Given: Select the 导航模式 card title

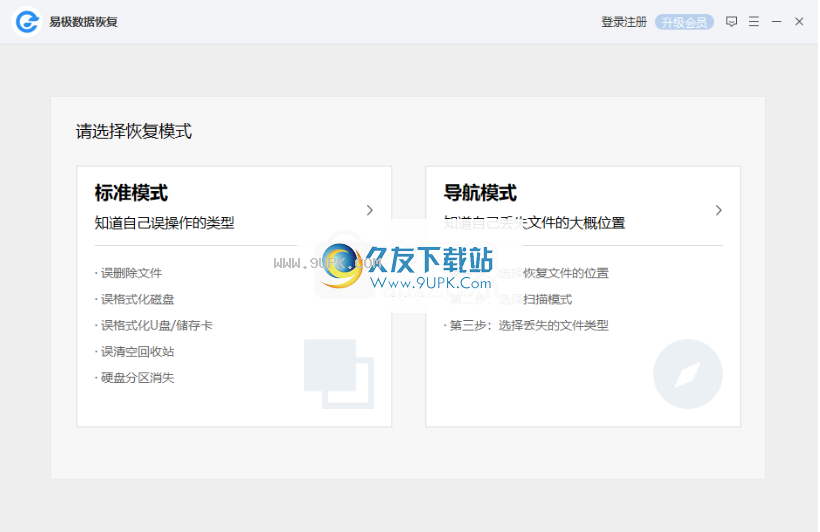Looking at the screenshot, I should click(480, 193).
